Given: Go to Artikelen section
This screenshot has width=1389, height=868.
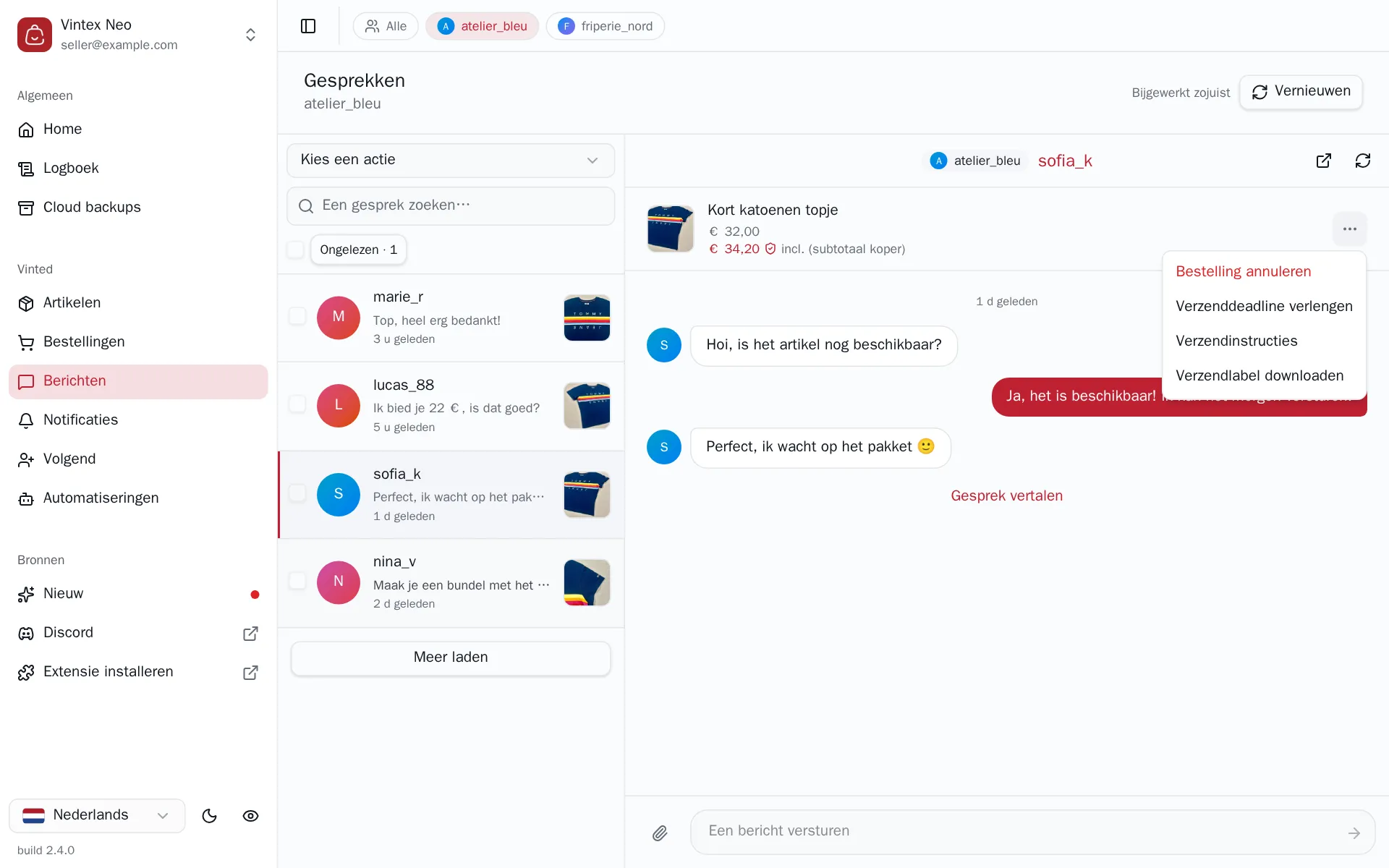Looking at the screenshot, I should pos(138,302).
